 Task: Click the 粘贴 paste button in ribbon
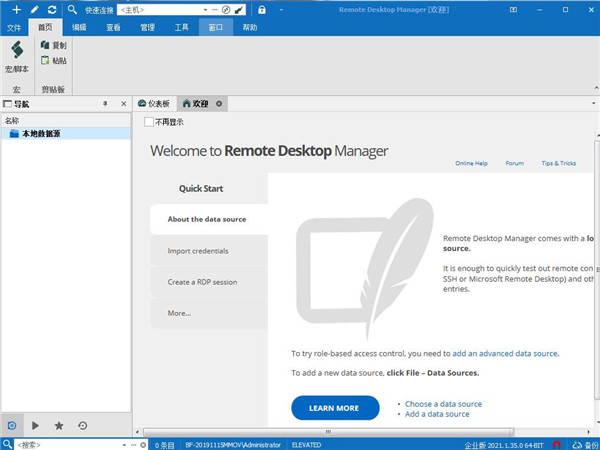click(54, 60)
